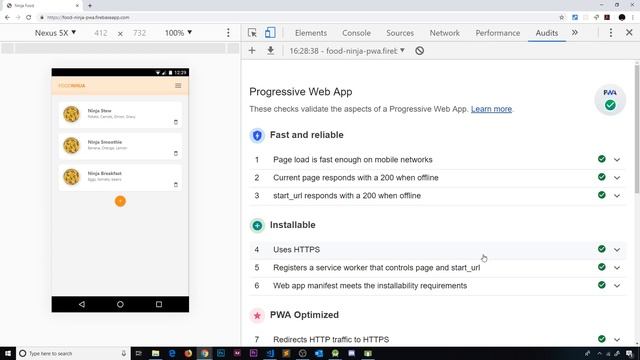Open the Windows Start menu
Viewport: 640px width, 360px height.
click(x=8, y=353)
